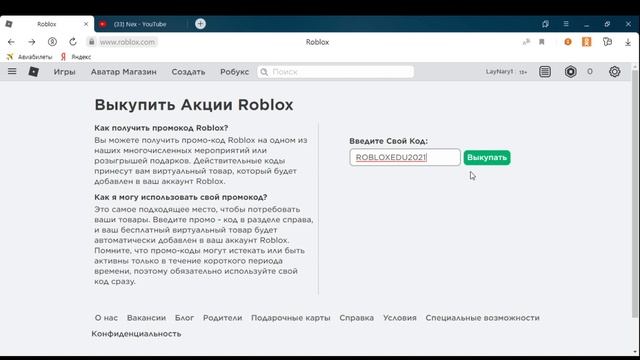Viewport: 640px width, 360px height.
Task: Open the orange profile extension icon
Action: [x=587, y=42]
